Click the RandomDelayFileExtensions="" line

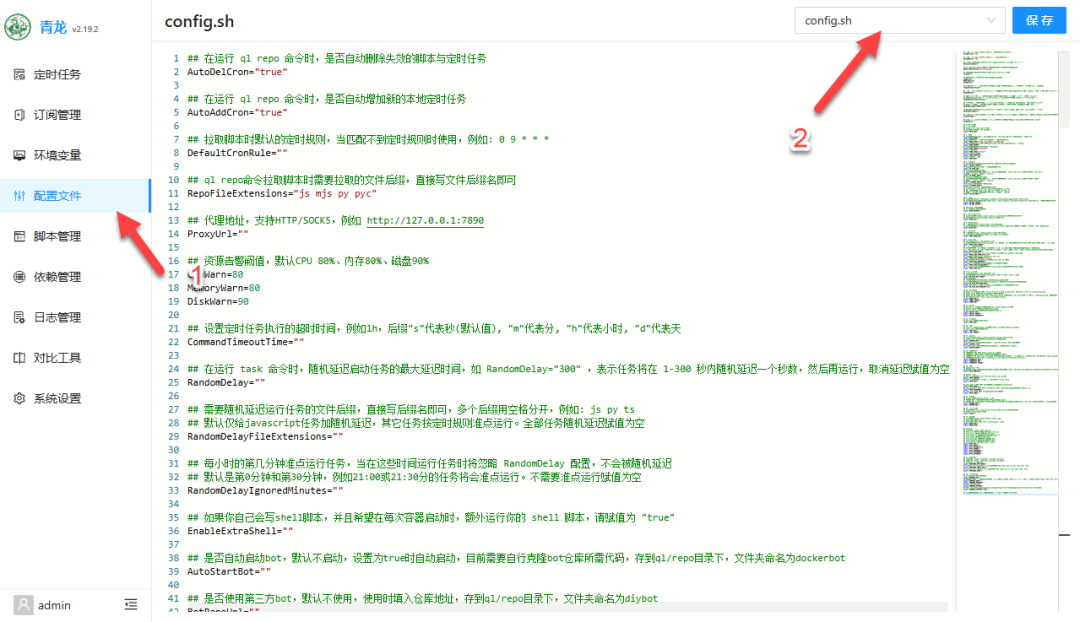click(265, 437)
